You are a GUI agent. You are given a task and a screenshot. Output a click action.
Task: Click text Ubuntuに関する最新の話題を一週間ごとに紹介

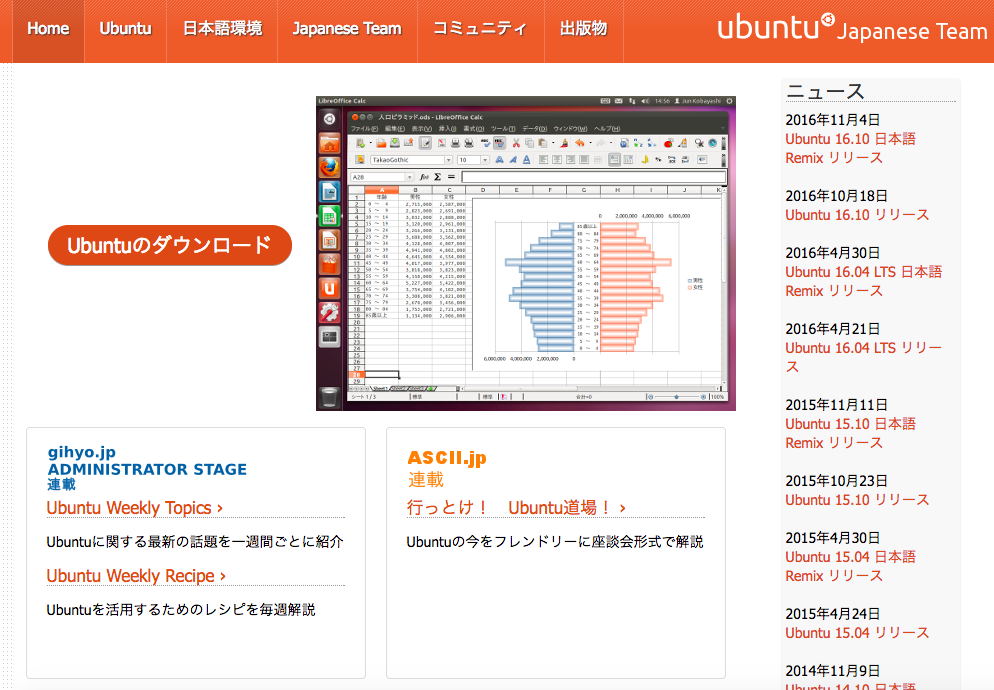(195, 542)
